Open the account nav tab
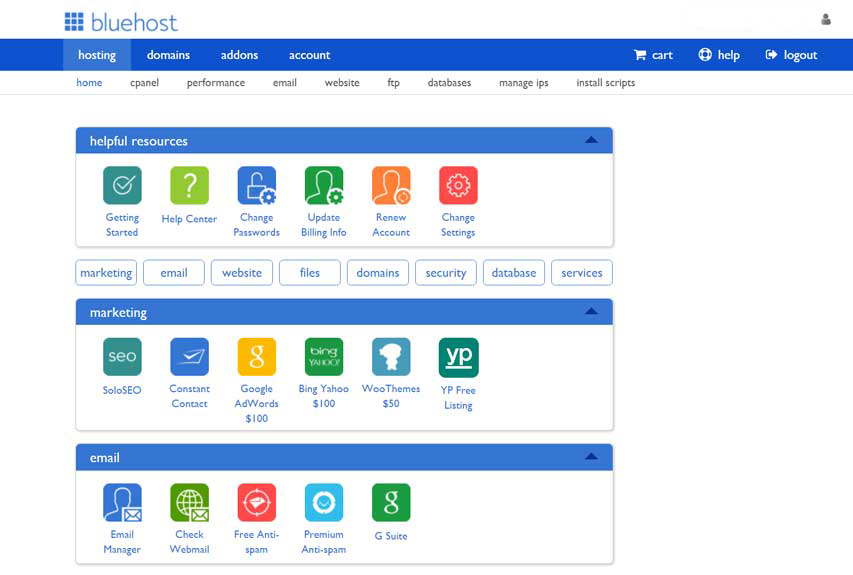The width and height of the screenshot is (853, 575). 309,55
